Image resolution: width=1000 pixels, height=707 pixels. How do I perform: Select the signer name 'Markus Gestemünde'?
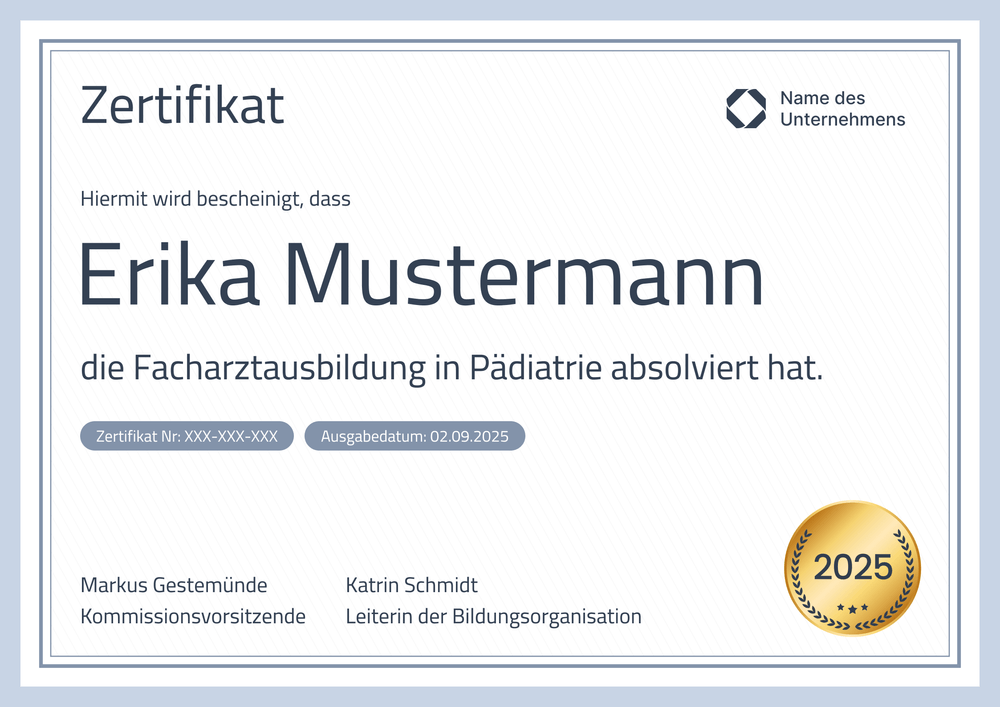(174, 585)
